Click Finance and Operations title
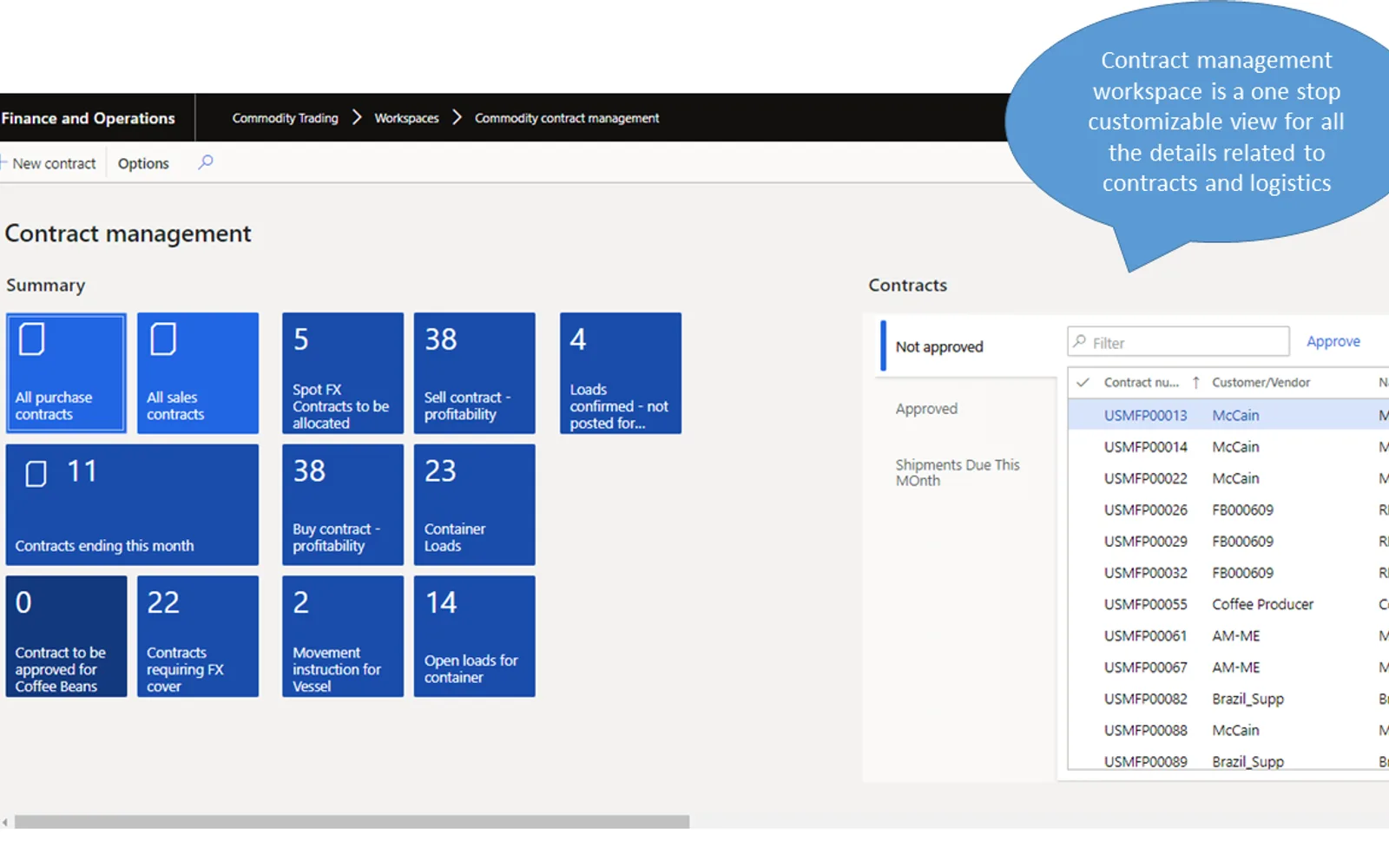Image resolution: width=1389 pixels, height=868 pixels. click(x=88, y=118)
